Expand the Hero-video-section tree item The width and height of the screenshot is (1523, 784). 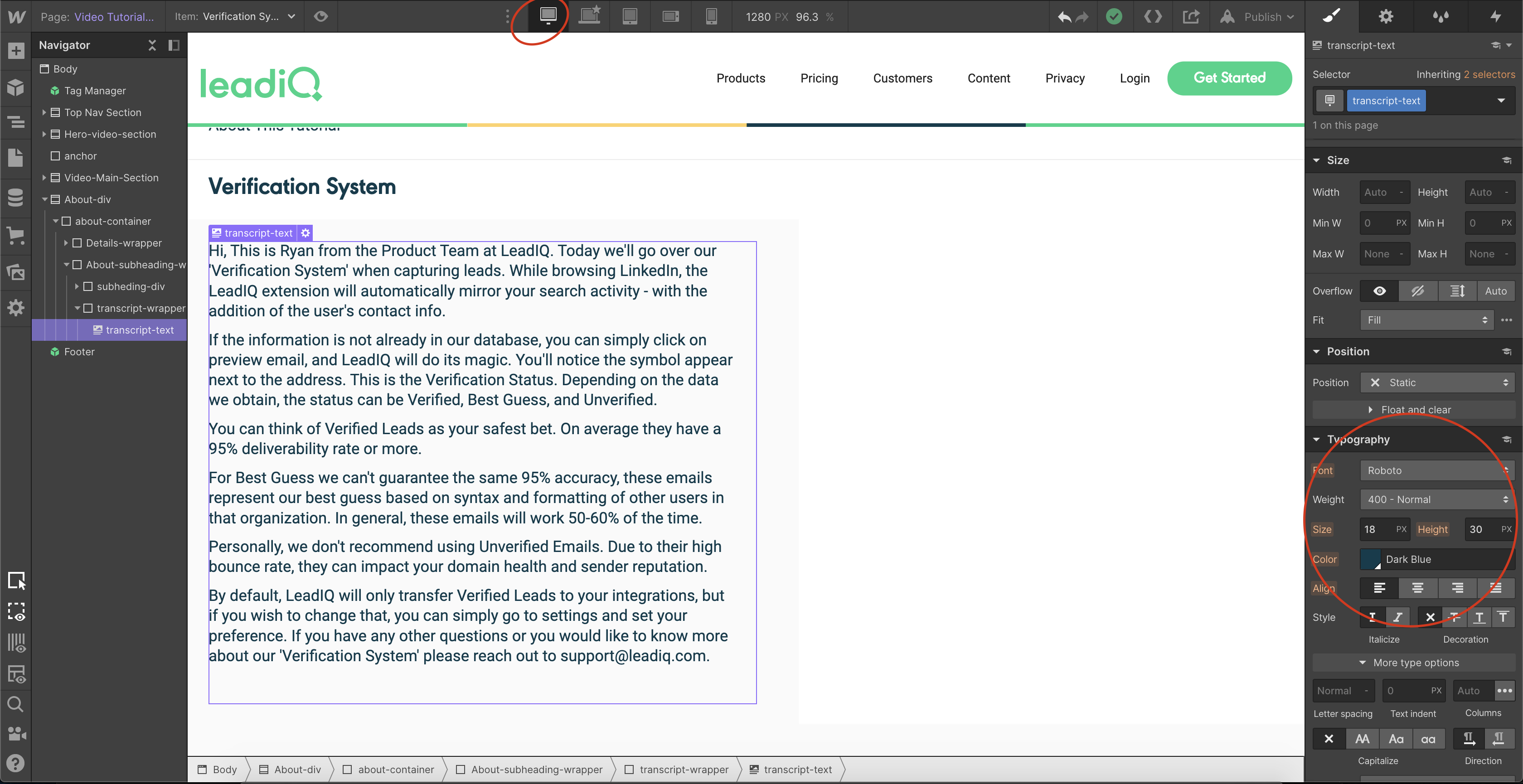pyautogui.click(x=44, y=134)
